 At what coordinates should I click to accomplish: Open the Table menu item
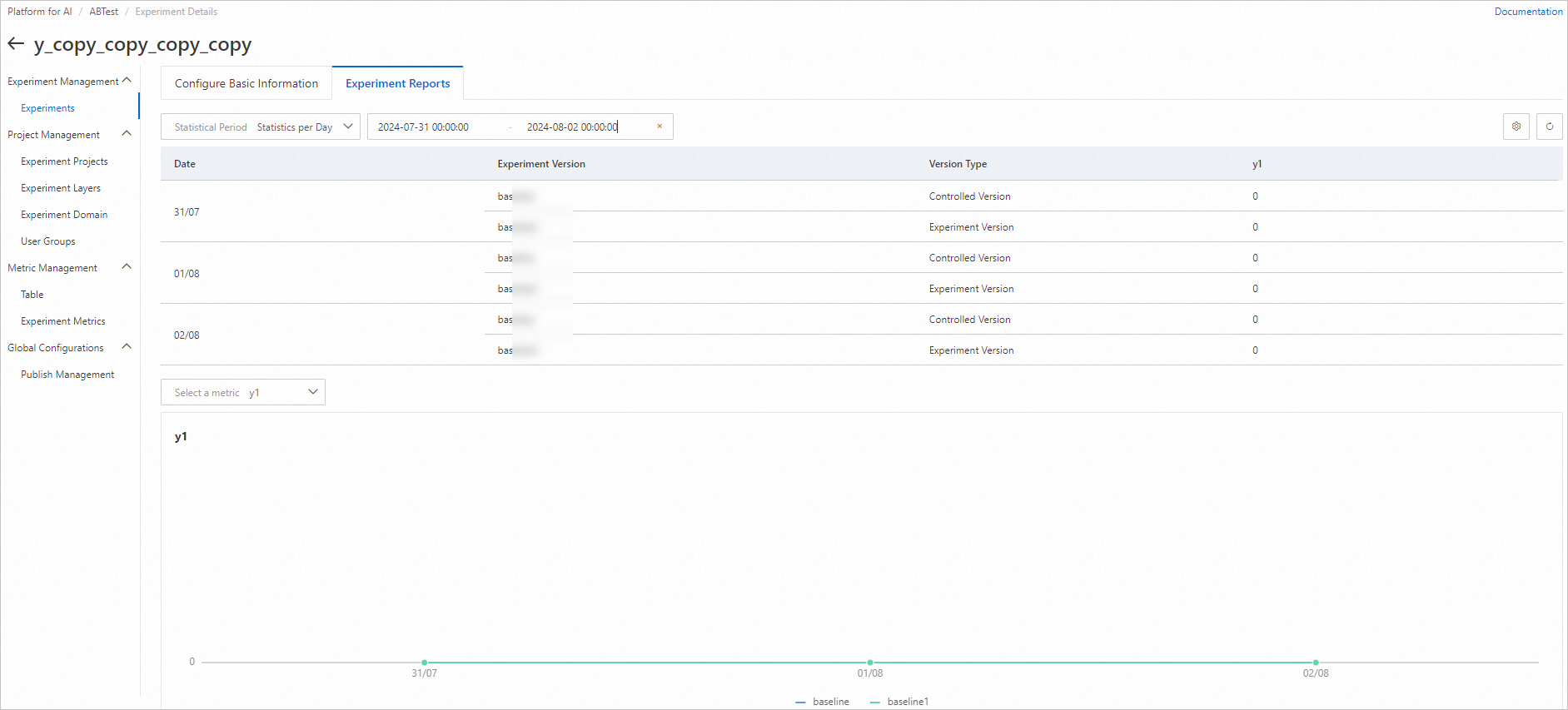tap(32, 295)
